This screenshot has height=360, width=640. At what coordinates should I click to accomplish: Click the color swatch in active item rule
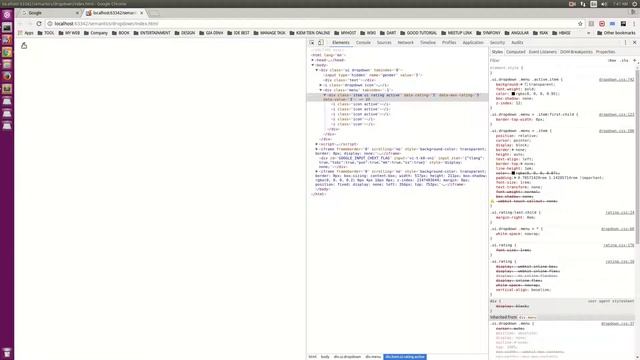pos(513,93)
